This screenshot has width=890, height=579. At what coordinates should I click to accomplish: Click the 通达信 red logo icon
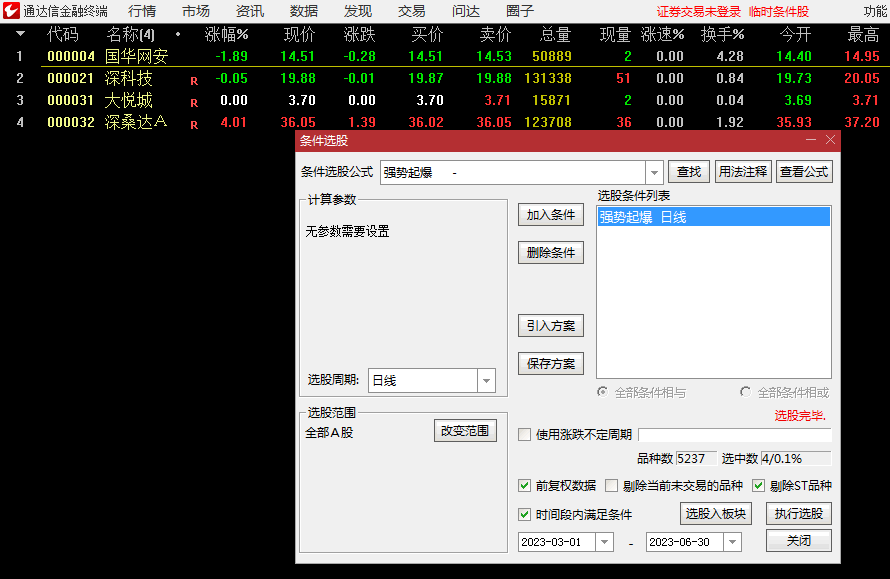click(x=11, y=10)
